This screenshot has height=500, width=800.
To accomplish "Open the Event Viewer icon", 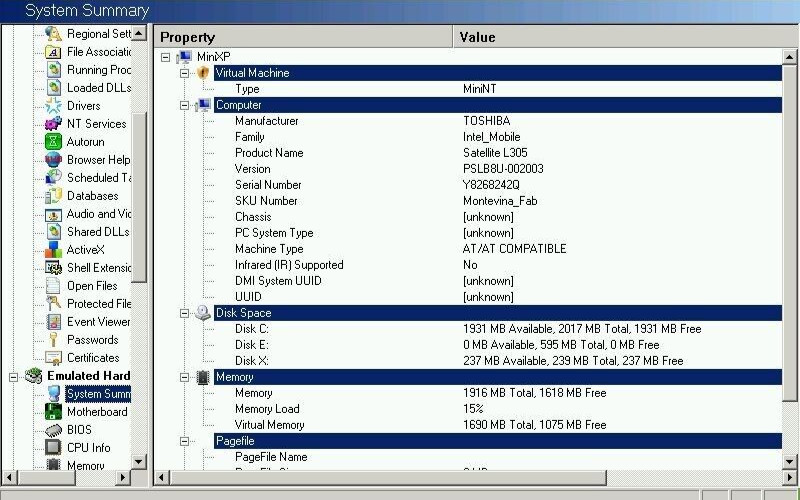I will click(53, 321).
